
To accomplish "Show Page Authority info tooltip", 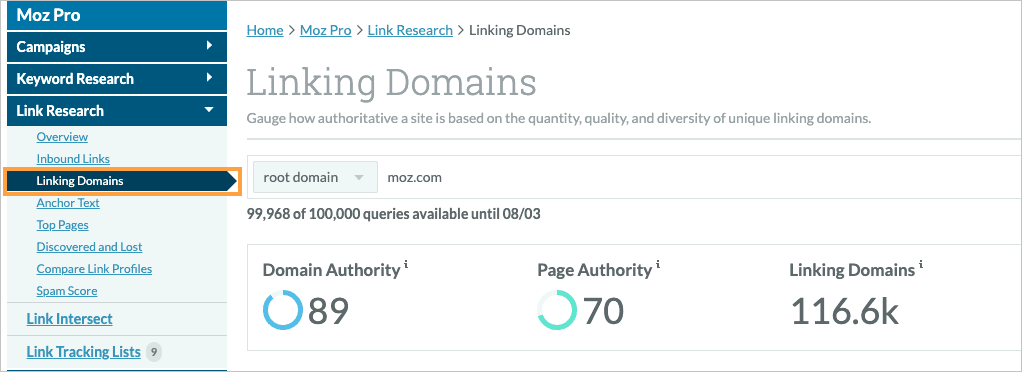I will click(x=658, y=264).
